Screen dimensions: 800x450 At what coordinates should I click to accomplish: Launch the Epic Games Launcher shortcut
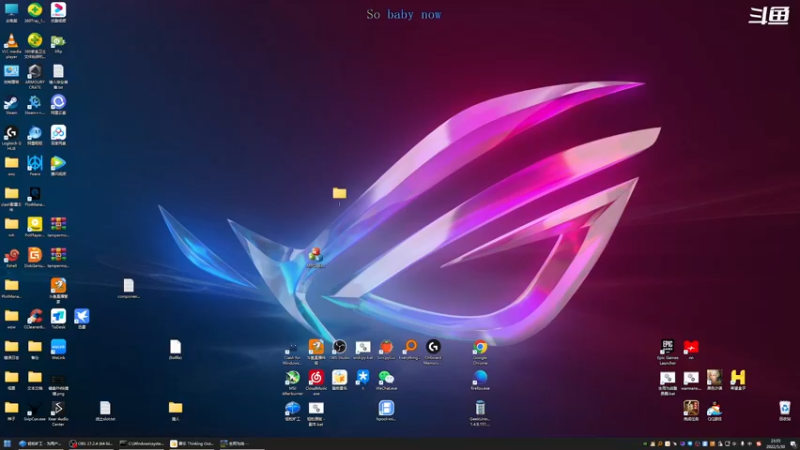coord(667,352)
